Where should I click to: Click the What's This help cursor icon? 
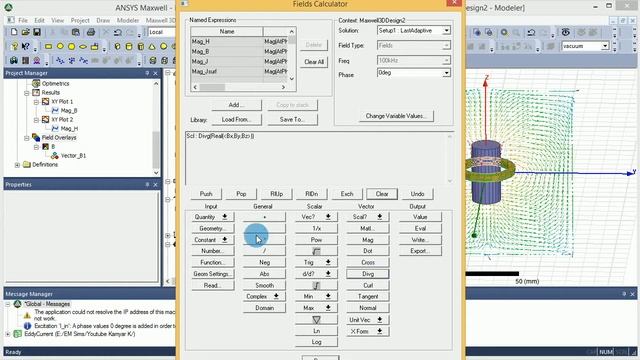pyautogui.click(x=25, y=47)
